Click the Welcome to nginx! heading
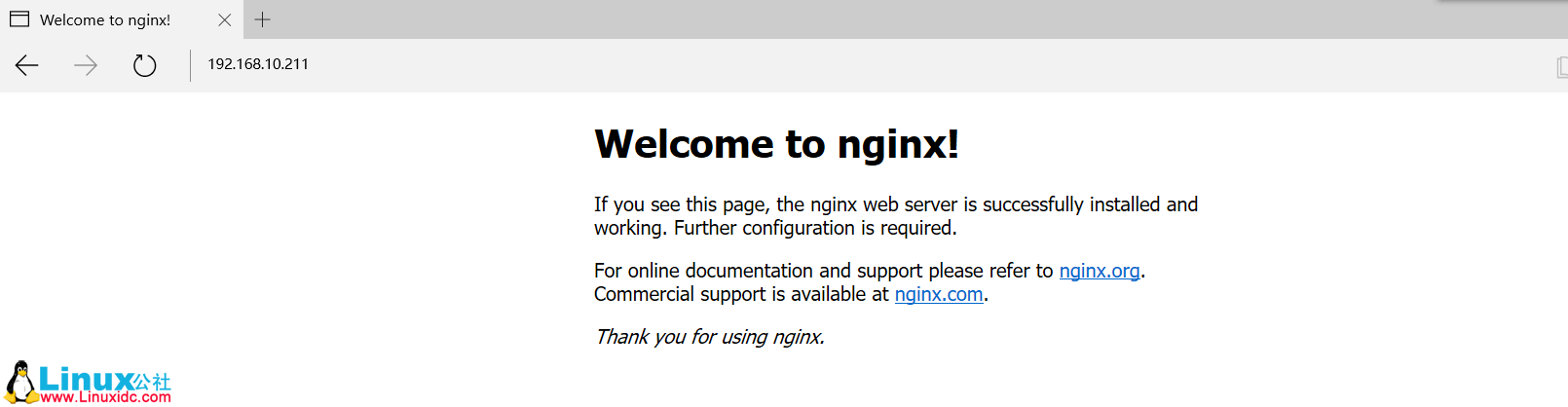Screen dimensions: 1568x407 click(x=776, y=144)
